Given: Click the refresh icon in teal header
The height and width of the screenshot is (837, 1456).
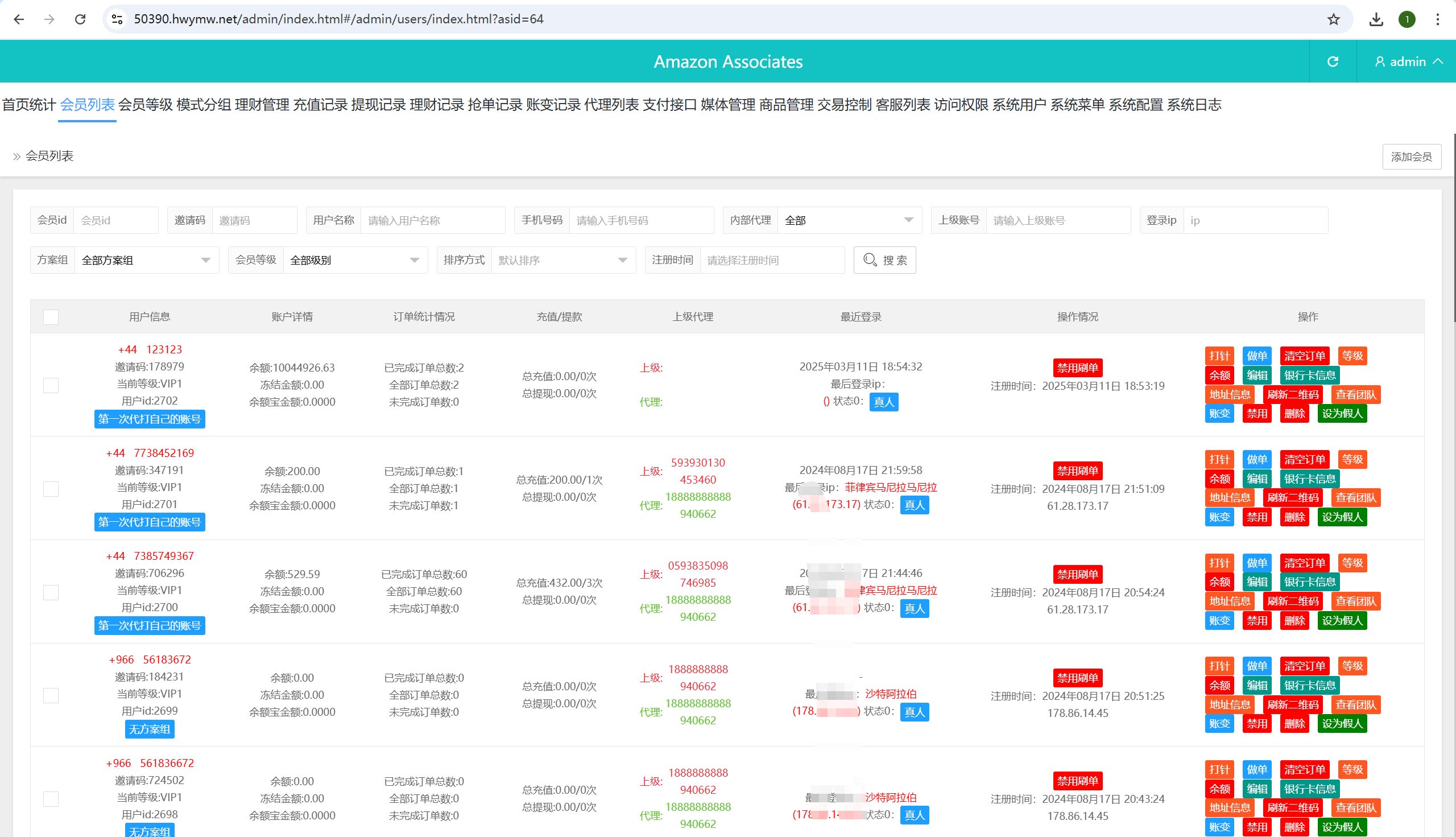Looking at the screenshot, I should click(1333, 61).
